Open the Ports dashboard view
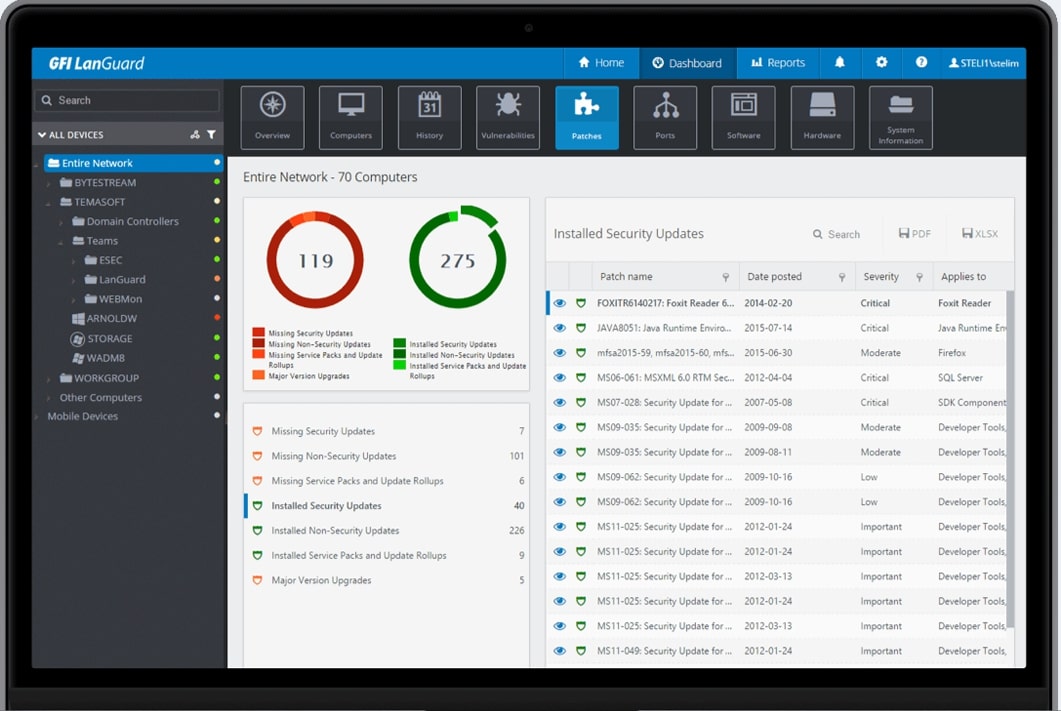 coord(665,117)
